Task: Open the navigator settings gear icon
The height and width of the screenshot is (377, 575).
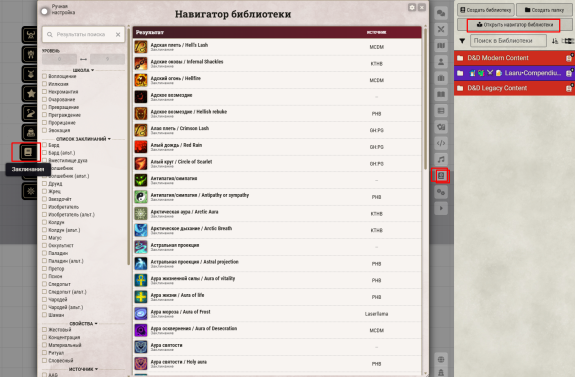Action: (412, 7)
